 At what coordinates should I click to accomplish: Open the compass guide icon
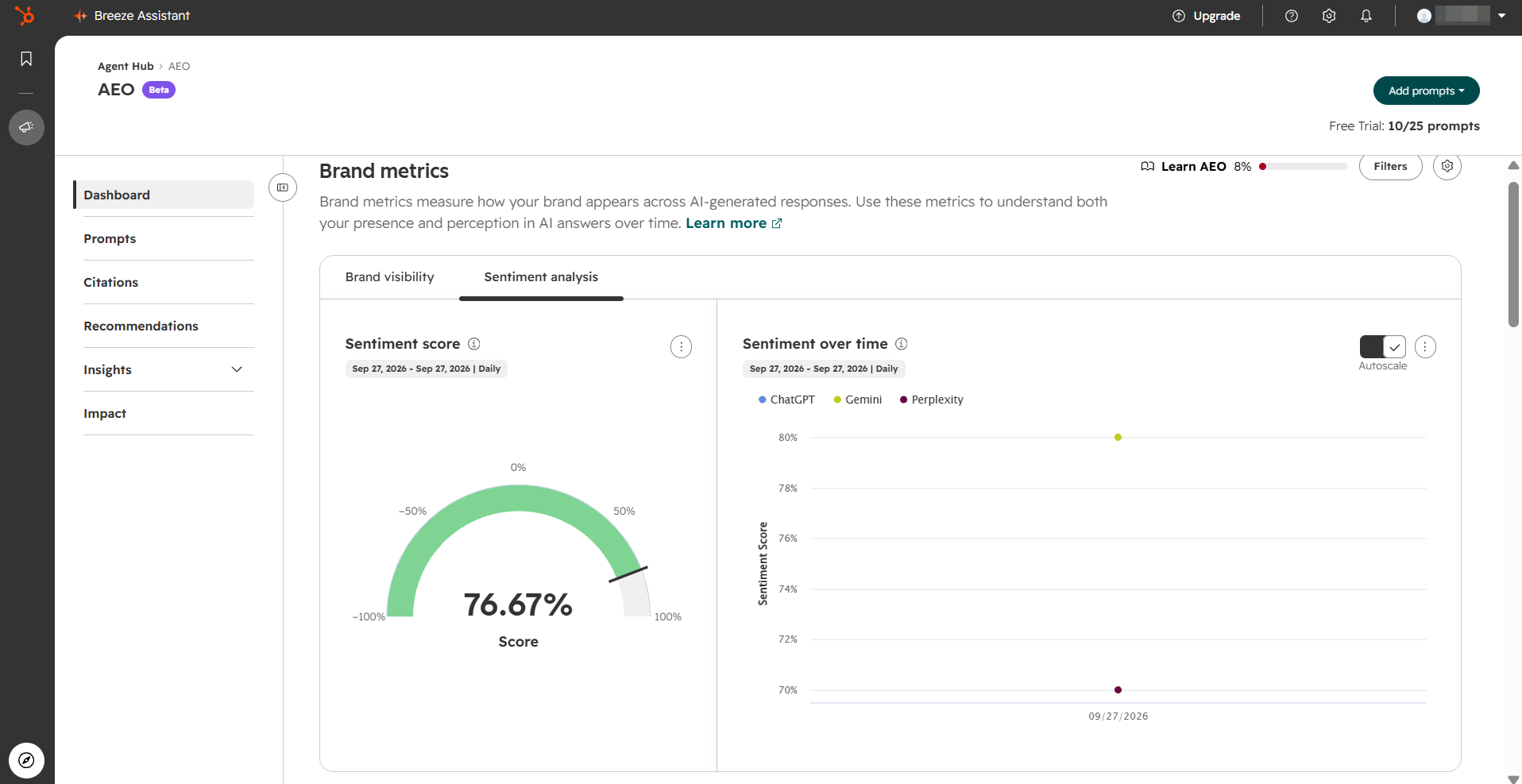pyautogui.click(x=26, y=761)
